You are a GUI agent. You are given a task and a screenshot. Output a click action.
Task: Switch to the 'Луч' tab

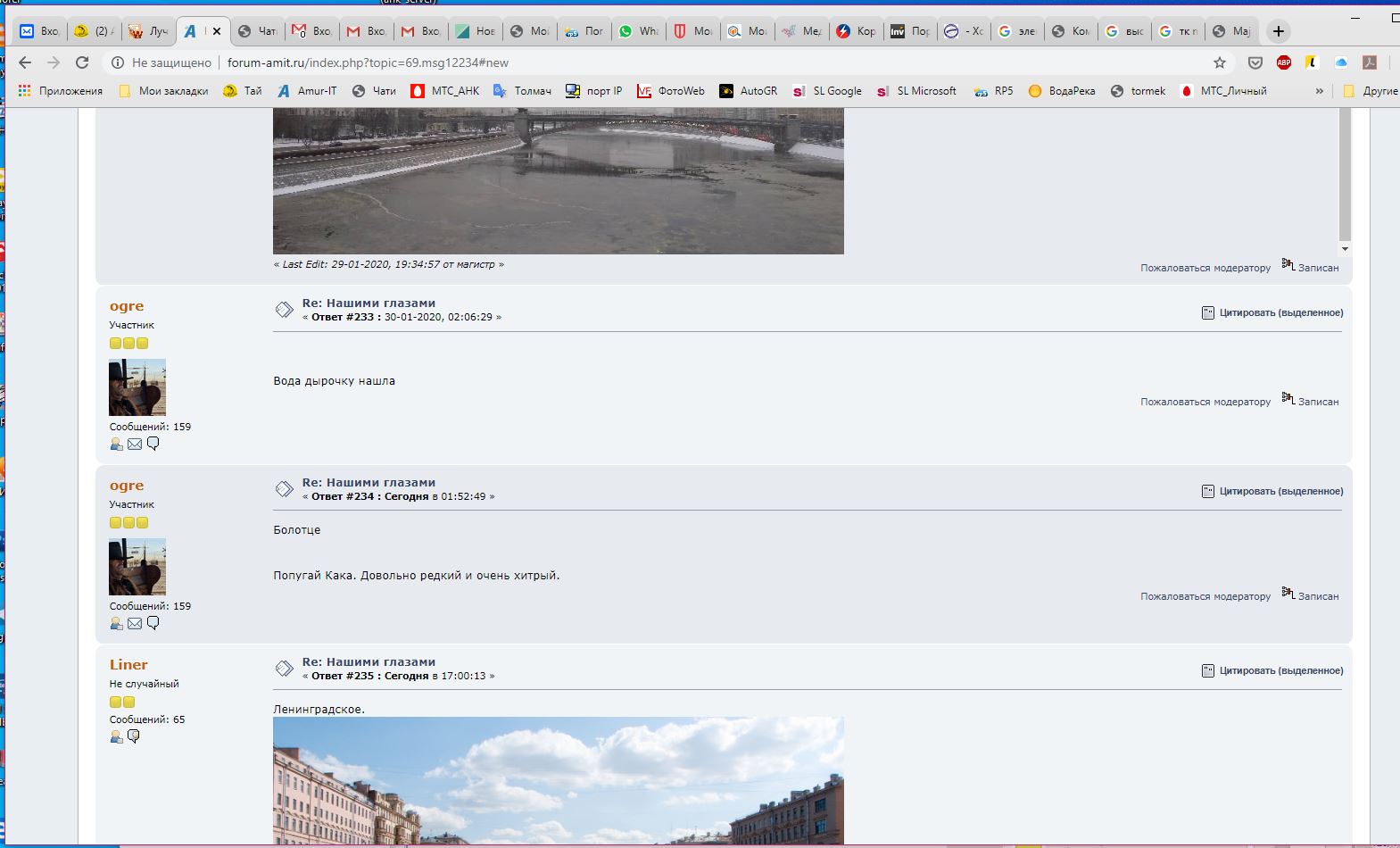(147, 31)
